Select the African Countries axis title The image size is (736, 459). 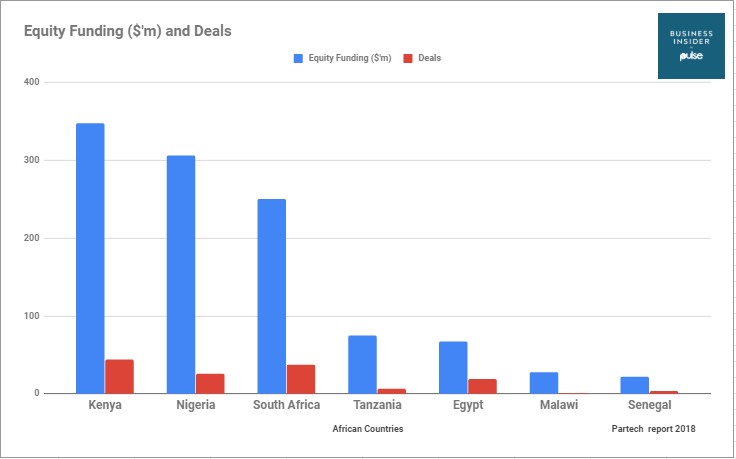click(x=368, y=428)
